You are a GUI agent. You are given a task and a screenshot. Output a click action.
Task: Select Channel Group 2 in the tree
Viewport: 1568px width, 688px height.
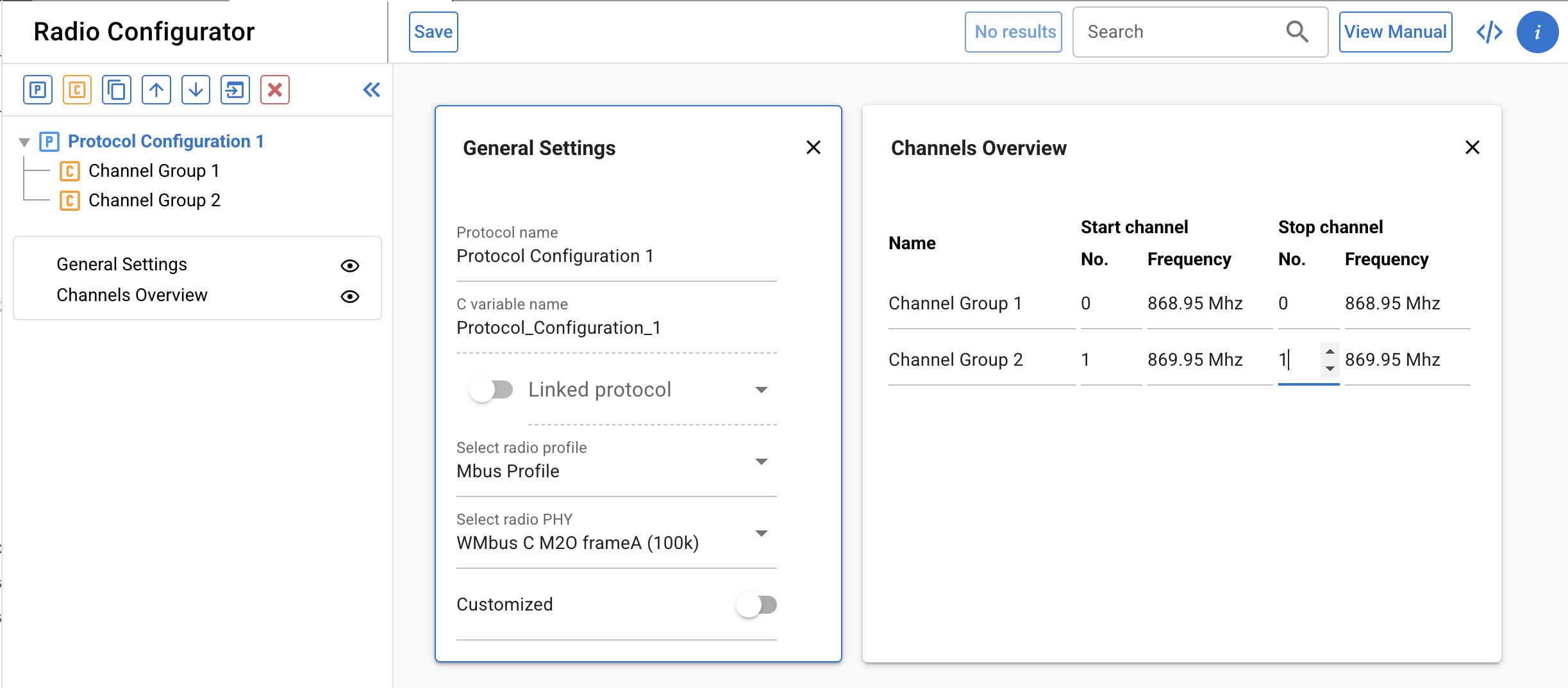pyautogui.click(x=154, y=201)
